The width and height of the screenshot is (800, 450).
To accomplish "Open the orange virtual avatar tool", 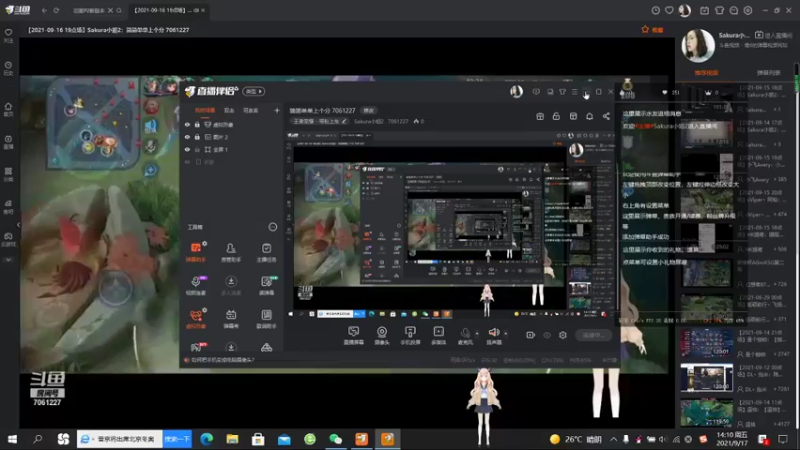I will [196, 318].
